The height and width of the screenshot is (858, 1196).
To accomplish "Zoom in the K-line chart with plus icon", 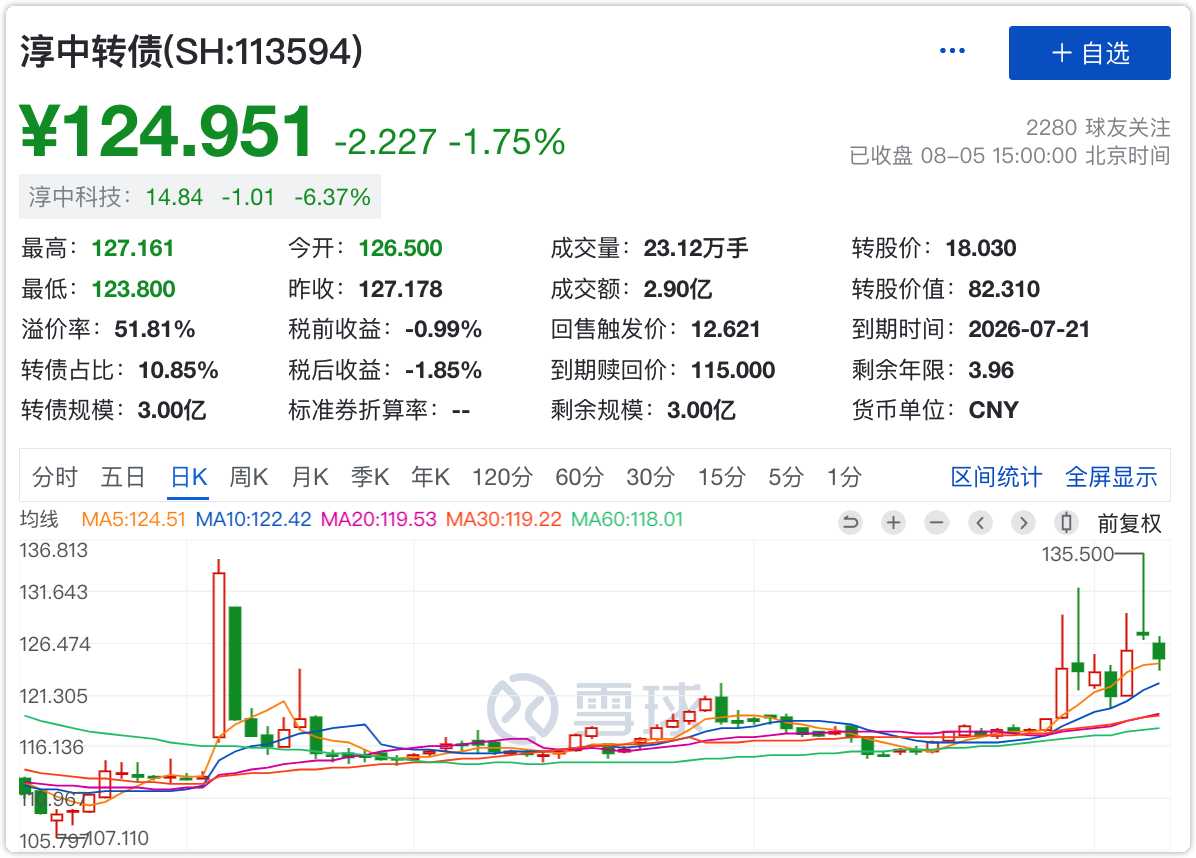I will [893, 522].
